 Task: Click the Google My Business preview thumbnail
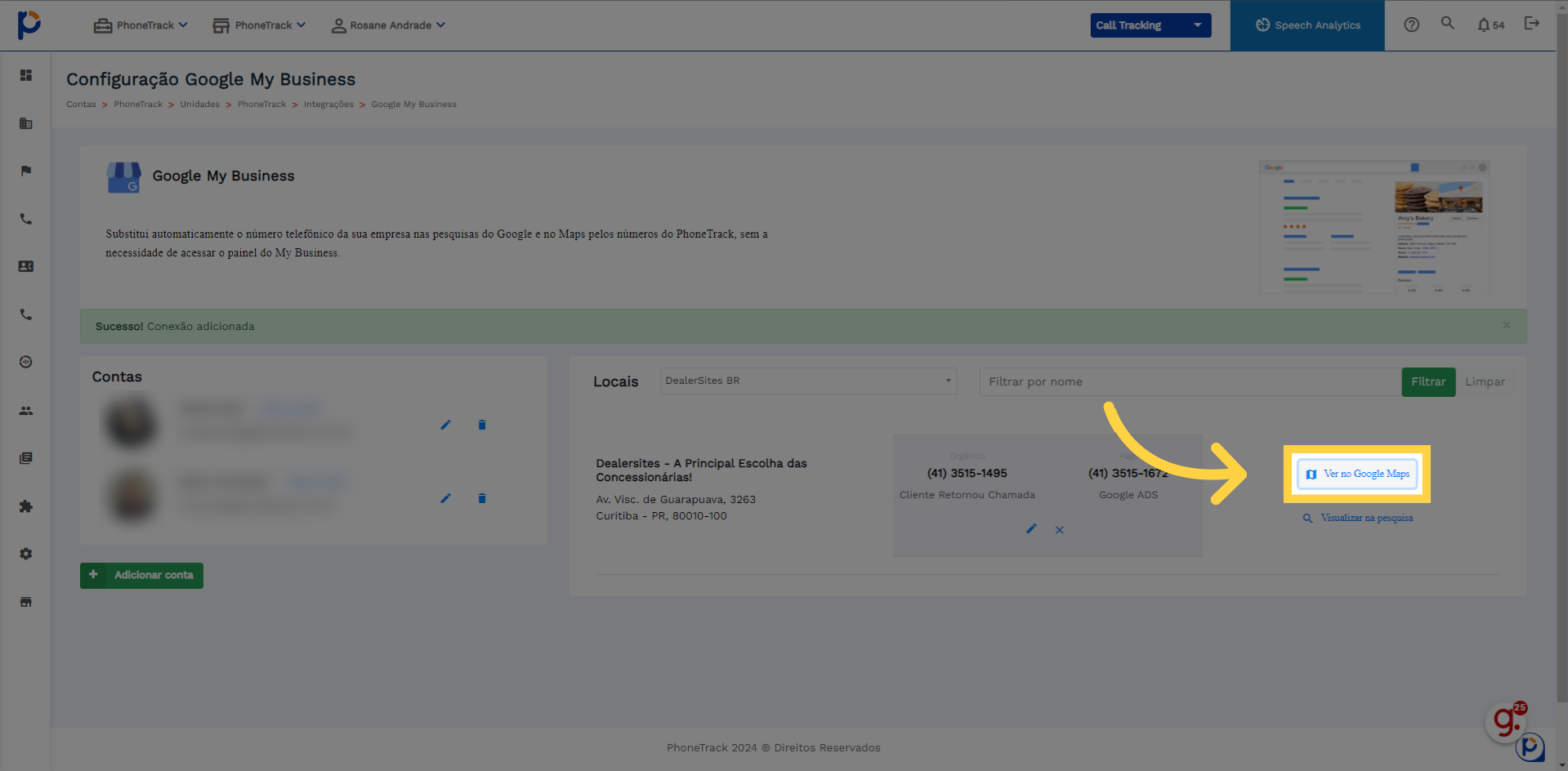point(1374,226)
